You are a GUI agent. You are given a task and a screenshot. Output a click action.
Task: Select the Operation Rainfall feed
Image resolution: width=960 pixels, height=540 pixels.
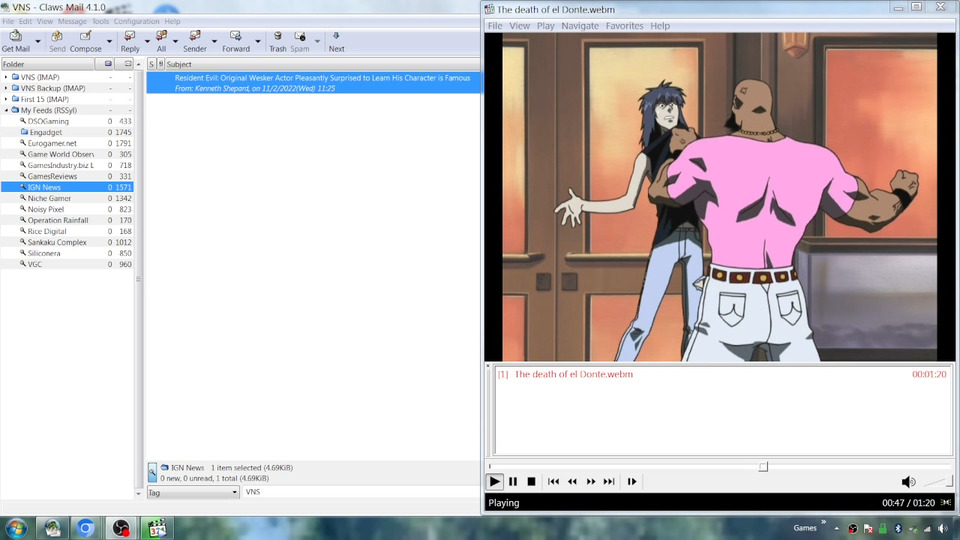(58, 220)
